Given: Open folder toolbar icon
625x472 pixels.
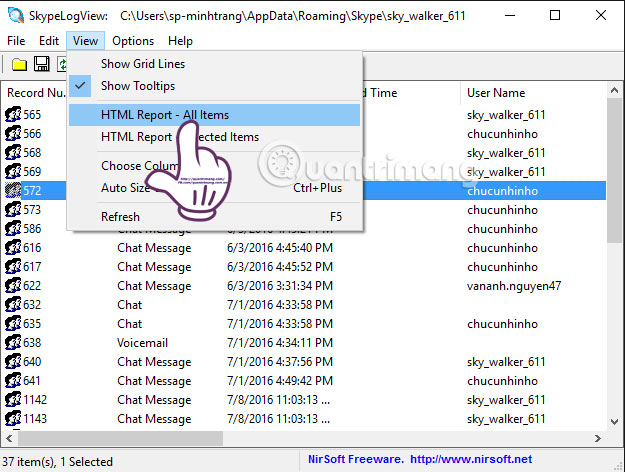Looking at the screenshot, I should 19,64.
